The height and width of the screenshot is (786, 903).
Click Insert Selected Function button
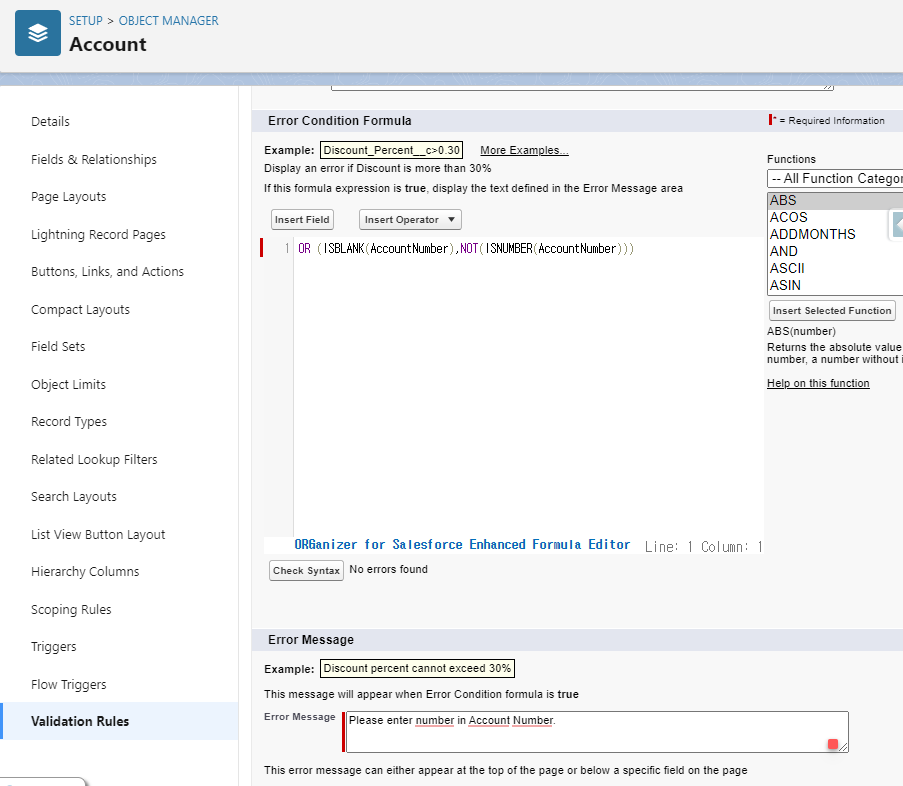(832, 310)
